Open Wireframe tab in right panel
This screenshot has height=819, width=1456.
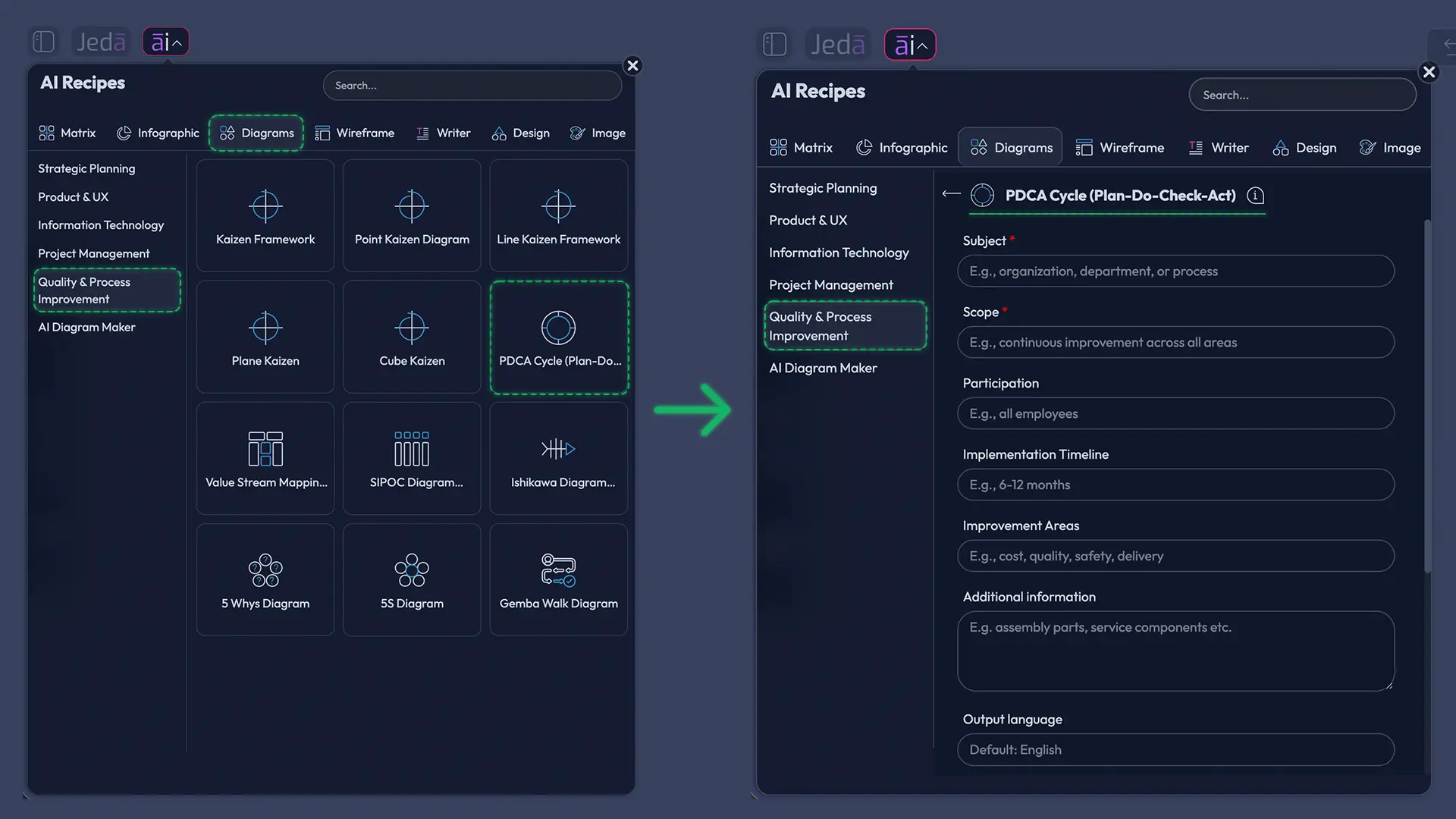click(x=1120, y=148)
